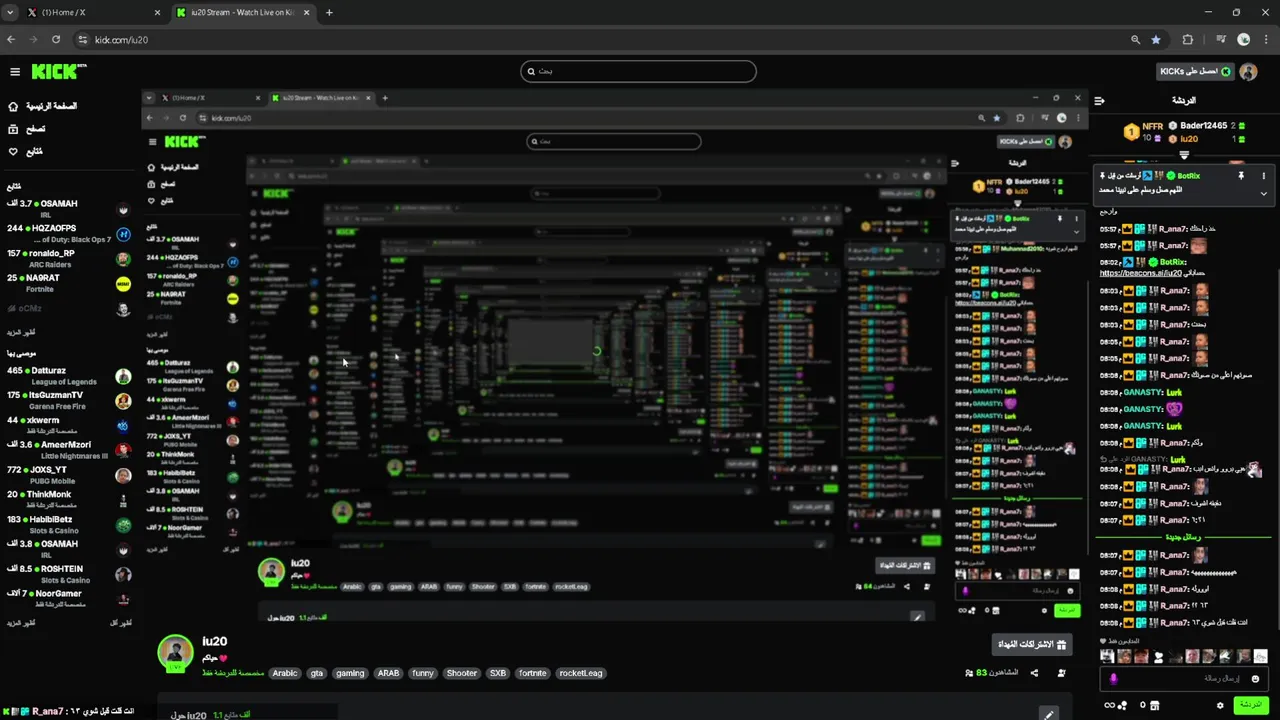1280x720 pixels.
Task: Click browser zoom magnifier icon in address bar
Action: pos(1135,39)
